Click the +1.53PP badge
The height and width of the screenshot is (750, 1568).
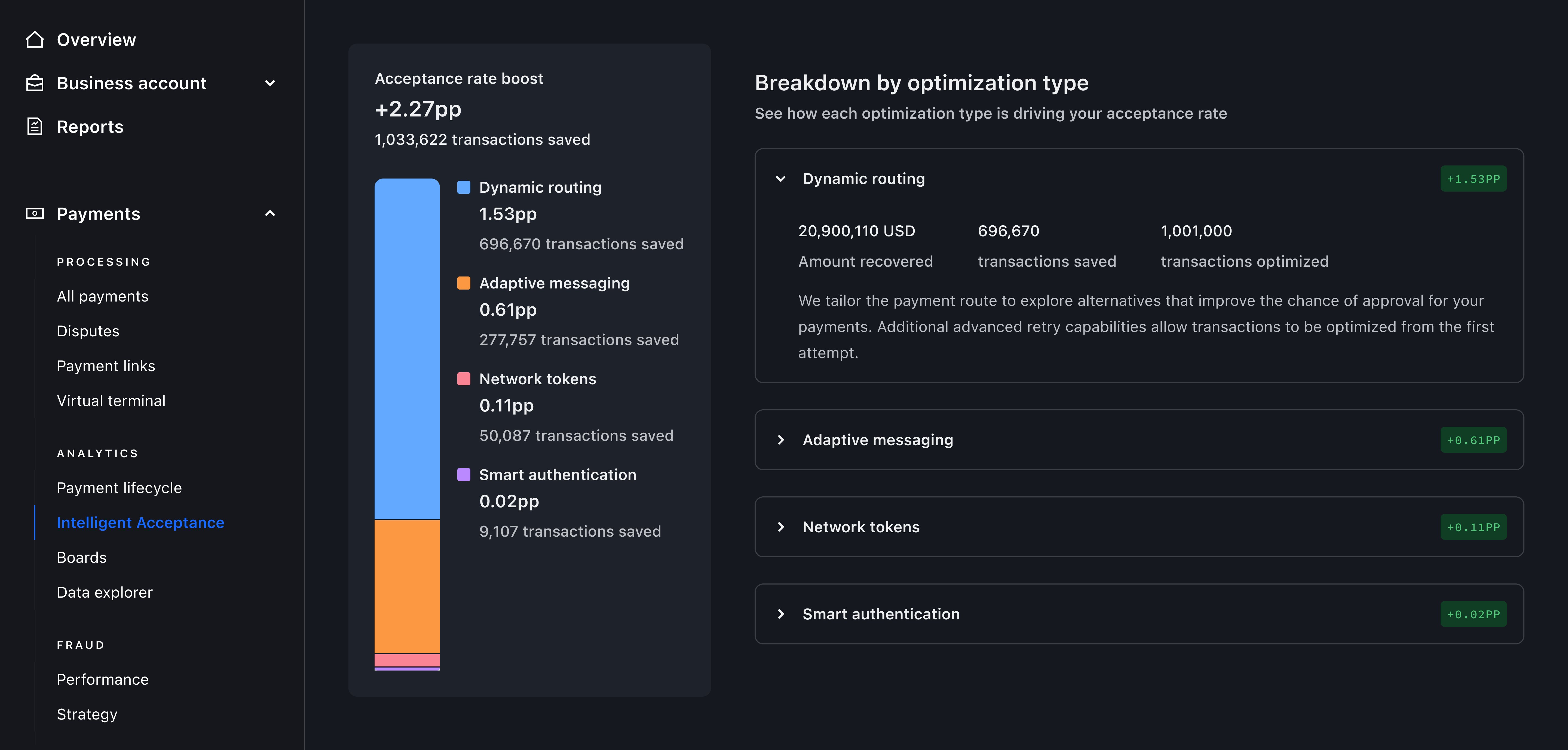click(x=1473, y=179)
